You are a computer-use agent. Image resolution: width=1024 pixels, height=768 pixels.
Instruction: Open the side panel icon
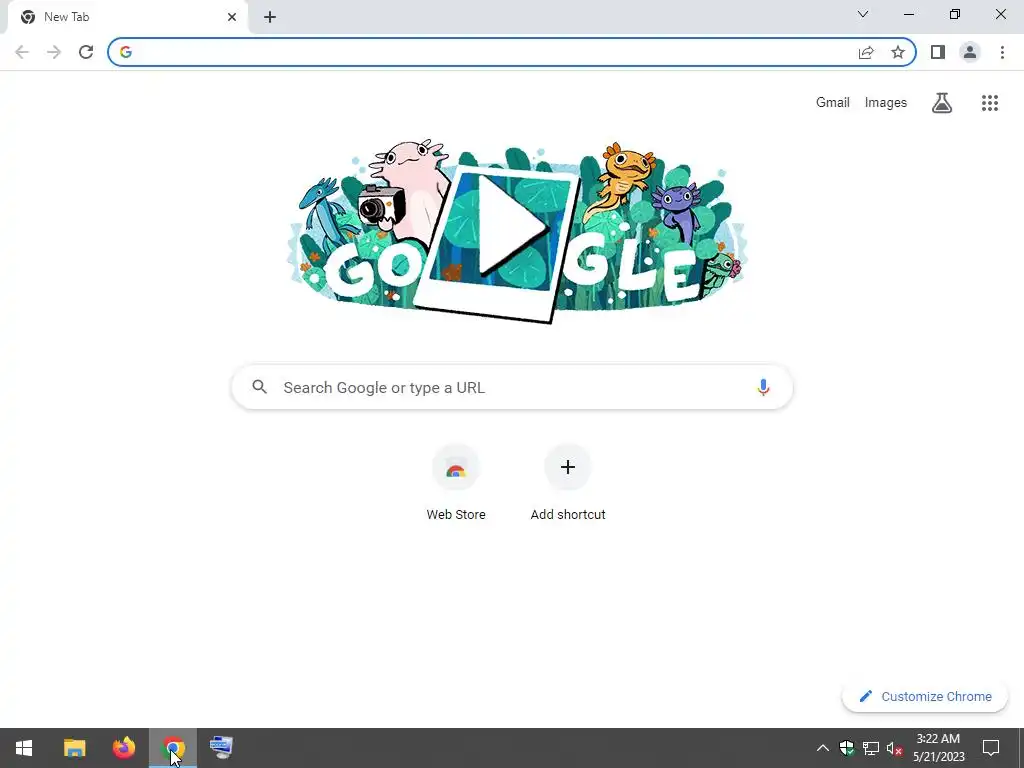pos(938,52)
